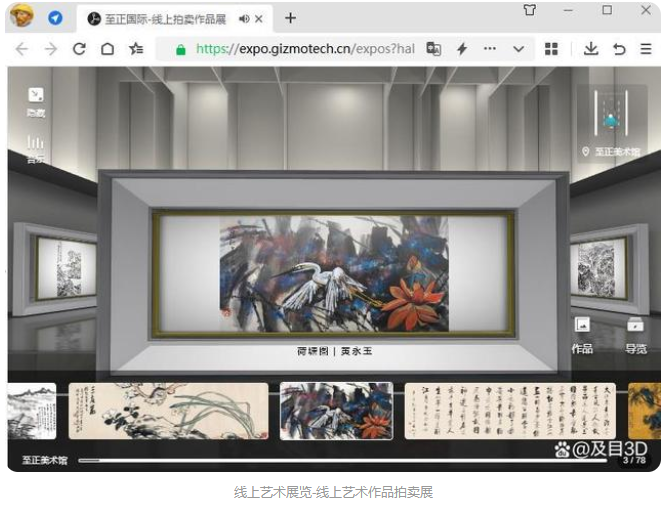Toggle the 音乐 music icon
667x505 pixels.
[x=36, y=149]
